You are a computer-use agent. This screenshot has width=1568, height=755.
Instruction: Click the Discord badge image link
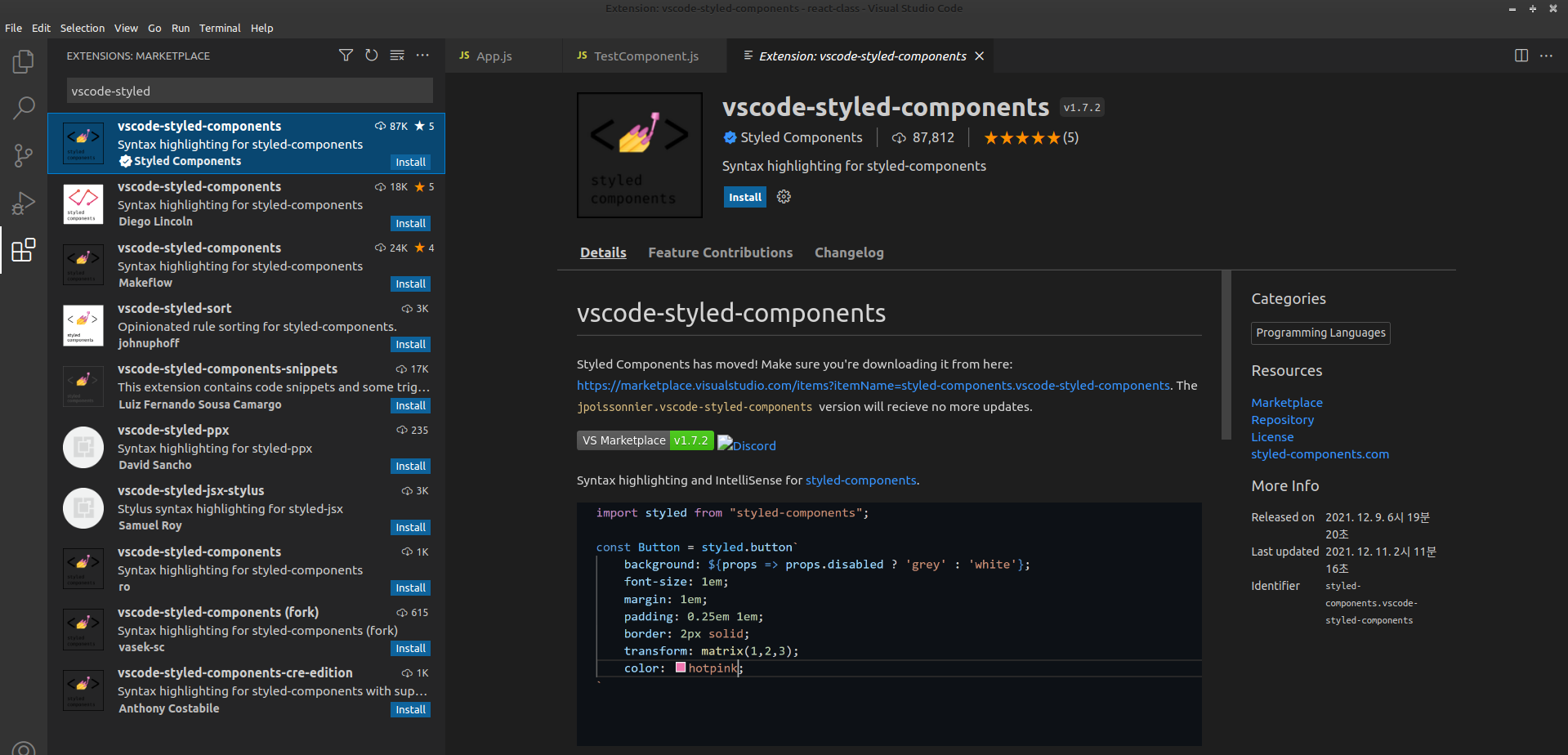pyautogui.click(x=747, y=445)
